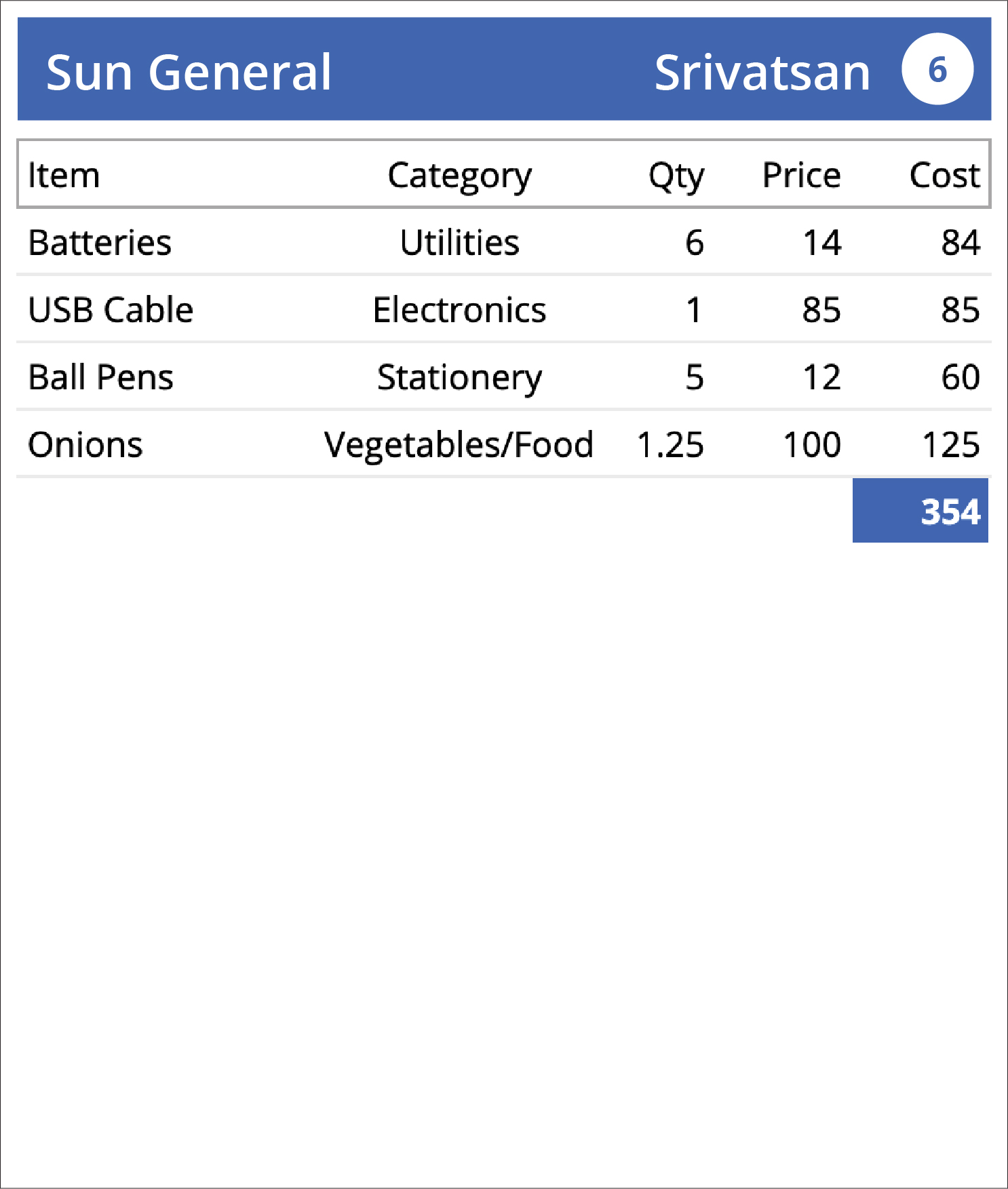Click the Qty column header

point(676,176)
